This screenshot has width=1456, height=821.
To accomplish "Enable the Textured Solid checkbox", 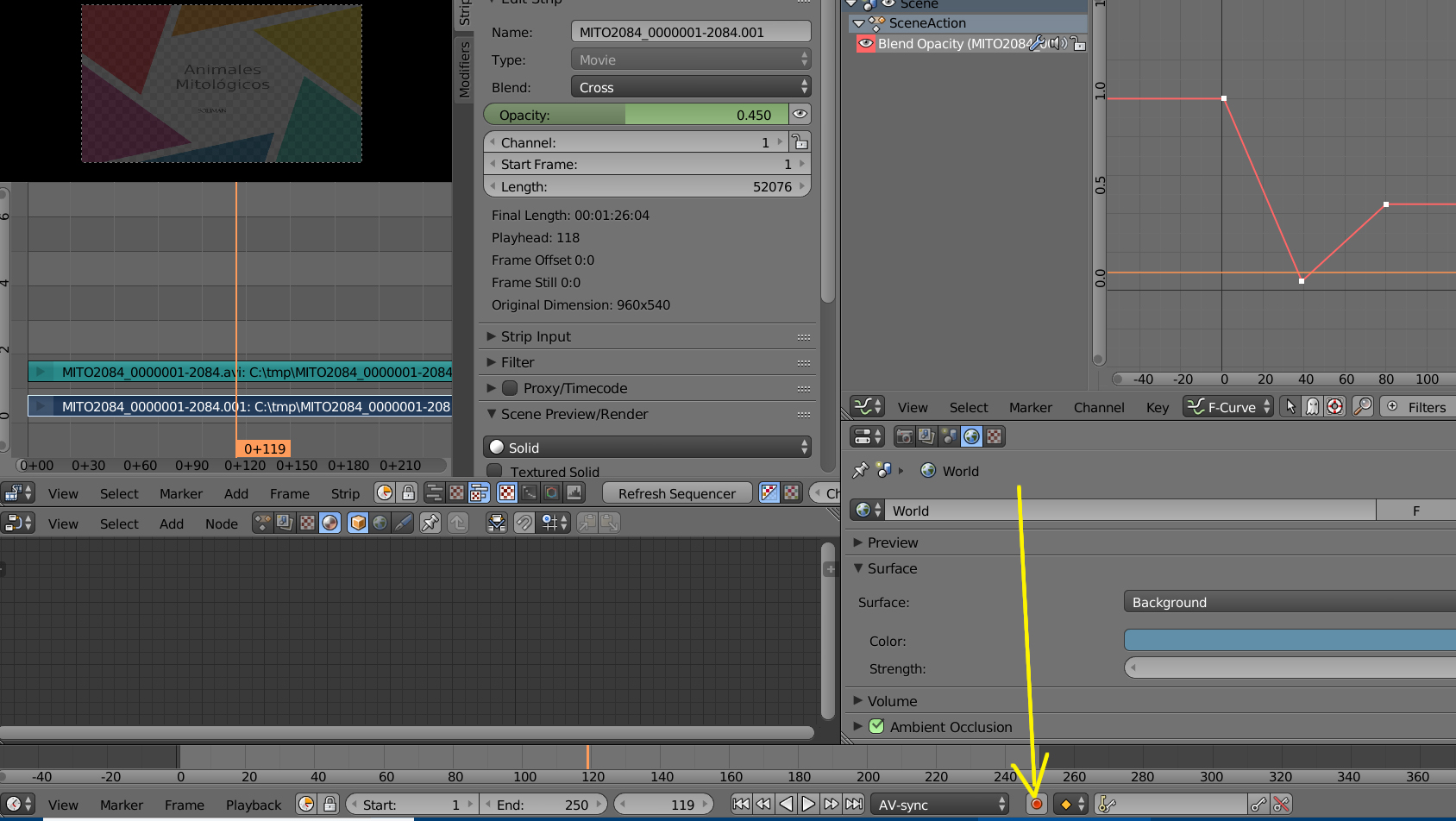I will pyautogui.click(x=494, y=471).
